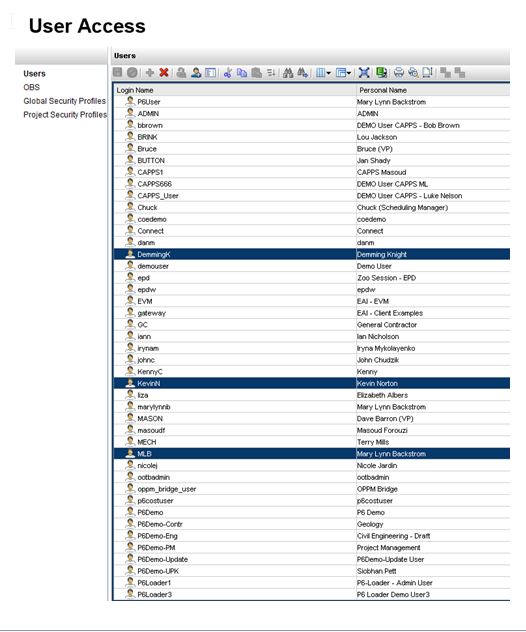Select the P6Demo-PM login row
This screenshot has height=632, width=526.
click(x=311, y=547)
